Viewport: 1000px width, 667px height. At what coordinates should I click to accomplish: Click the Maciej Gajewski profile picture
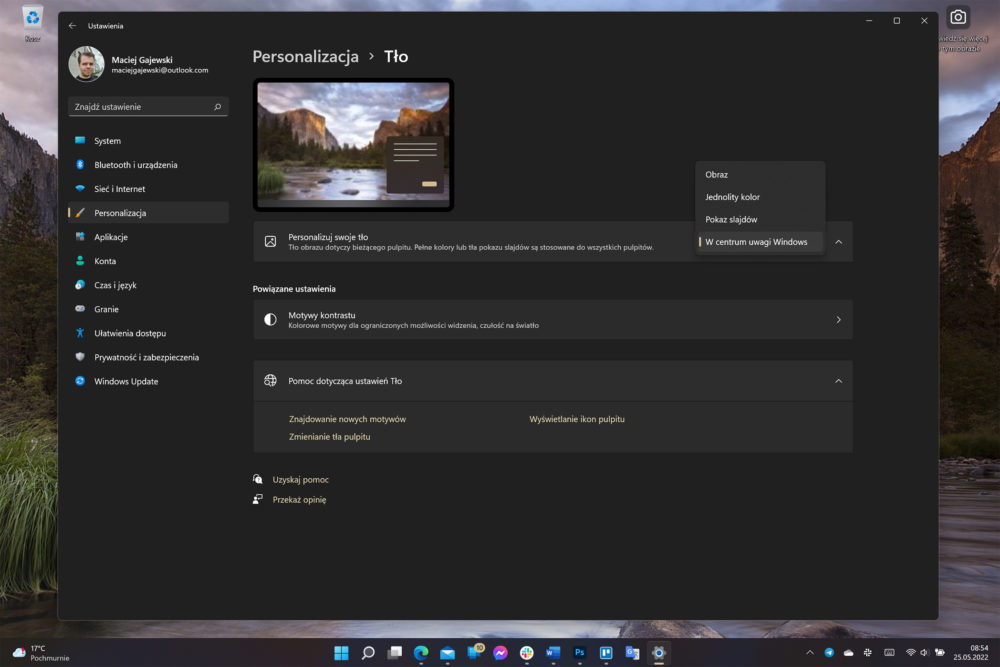[86, 64]
